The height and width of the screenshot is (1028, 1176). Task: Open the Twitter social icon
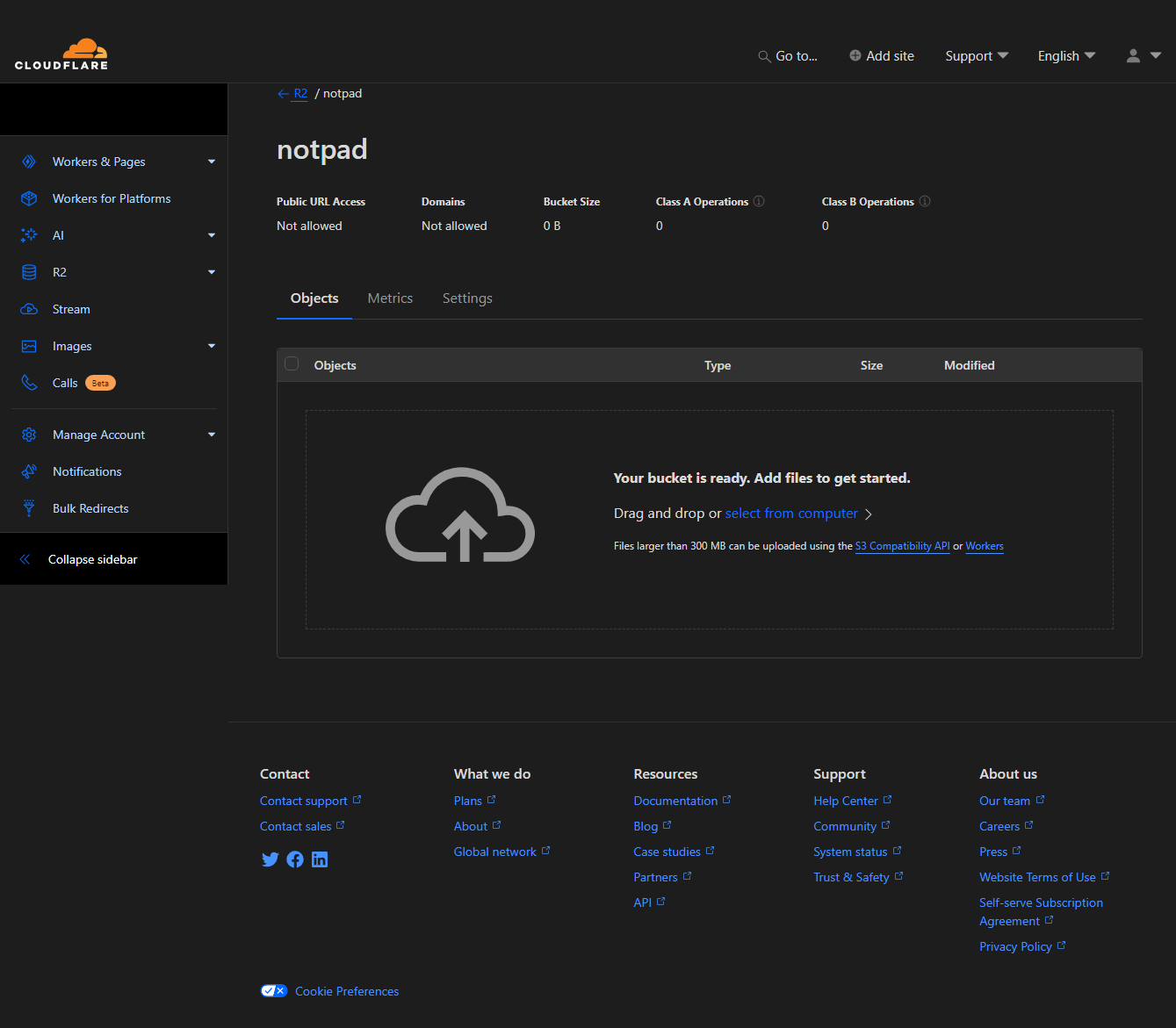[x=270, y=859]
